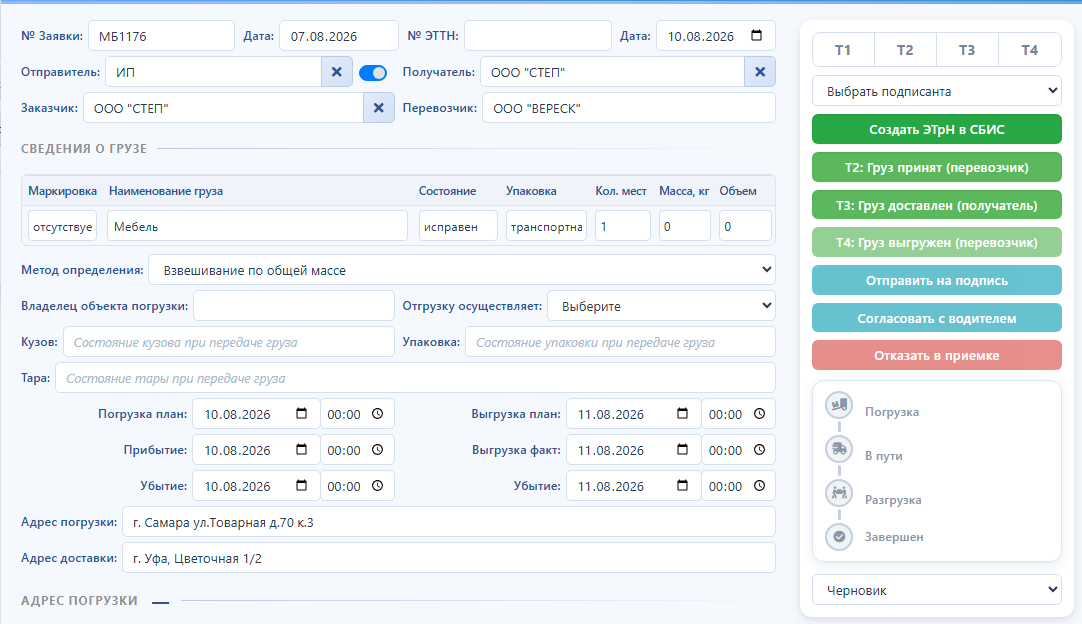Click T4: Груз выгружен (перевозчик) button
The width and height of the screenshot is (1082, 624).
pyautogui.click(x=936, y=242)
